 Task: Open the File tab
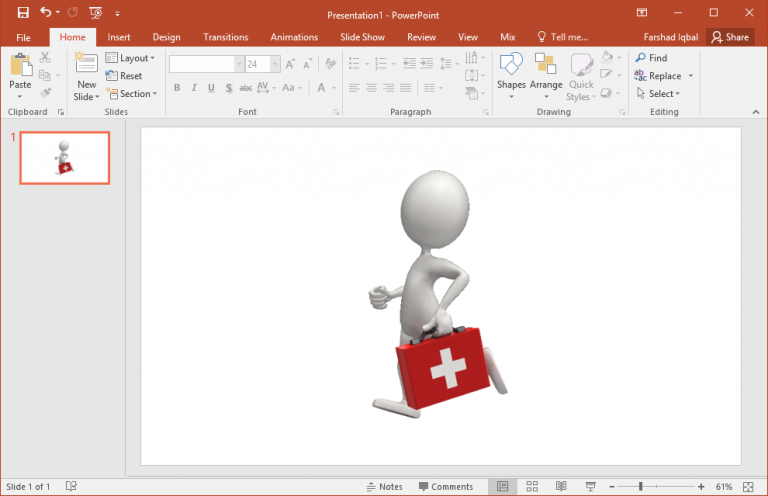click(x=23, y=37)
